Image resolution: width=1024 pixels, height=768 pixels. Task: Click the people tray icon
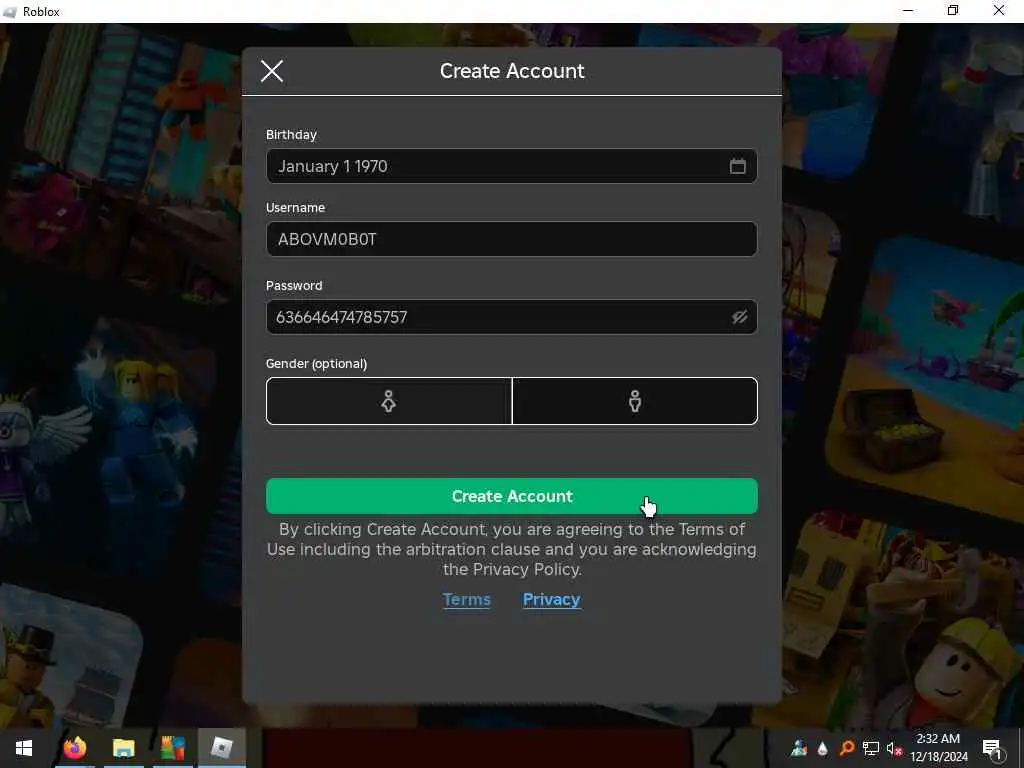pos(799,748)
